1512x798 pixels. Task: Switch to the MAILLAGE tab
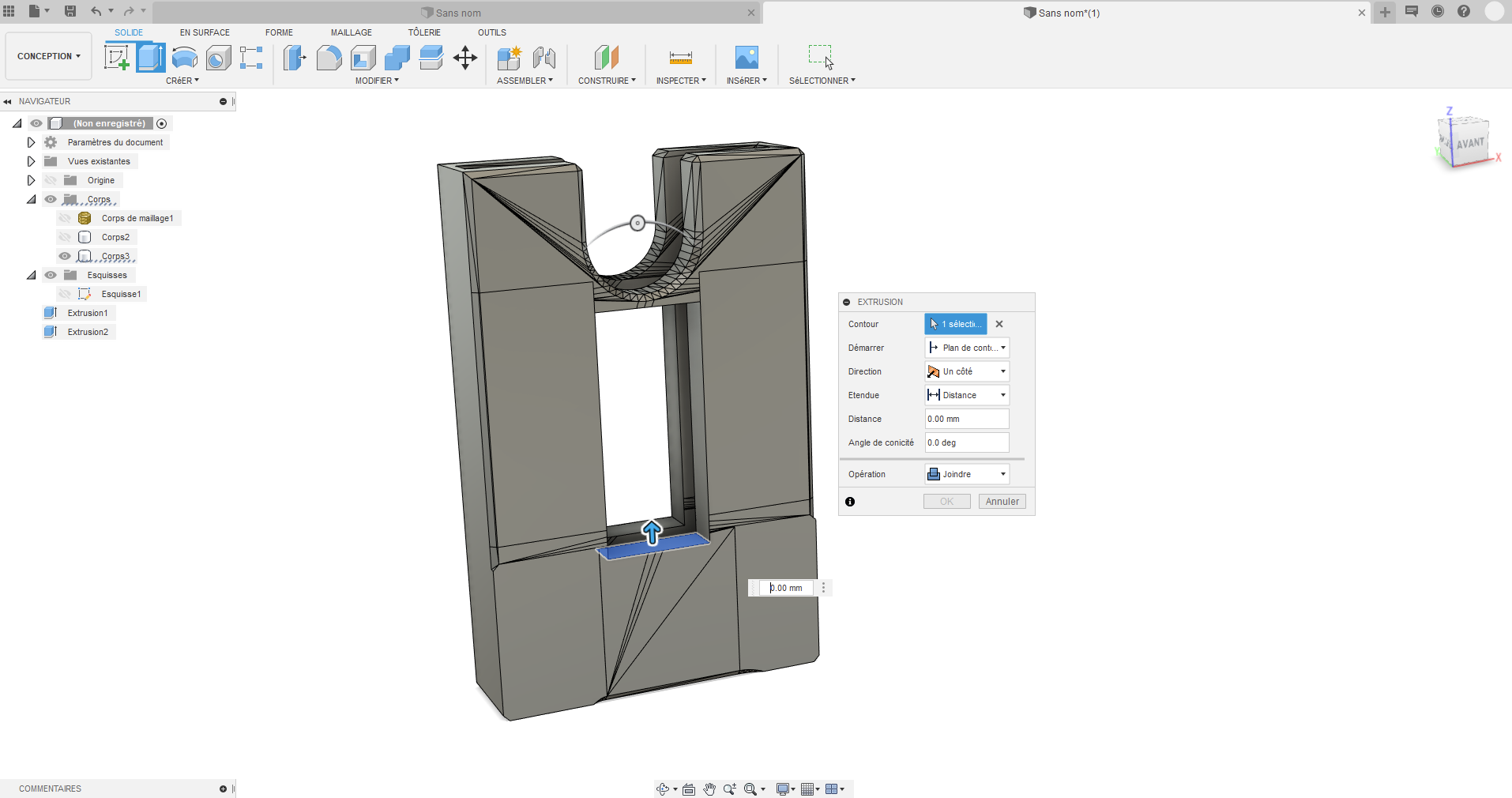tap(351, 32)
